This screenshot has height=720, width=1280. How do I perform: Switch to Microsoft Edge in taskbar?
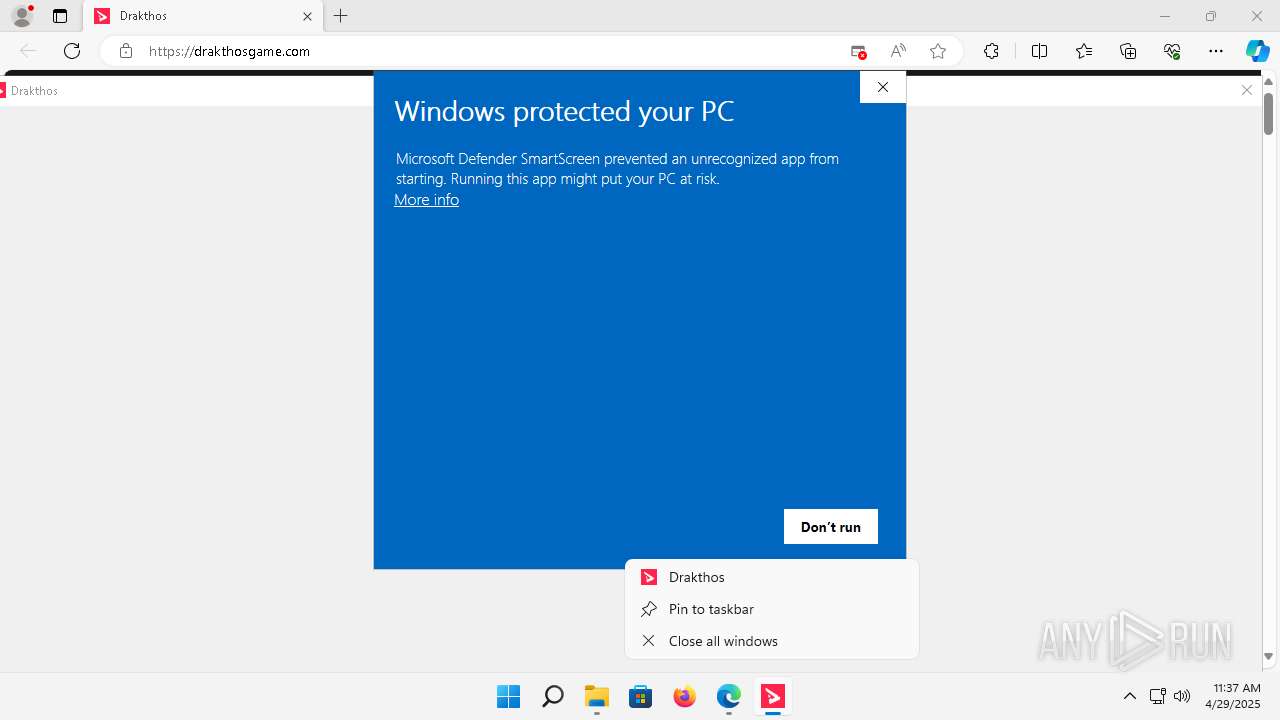point(729,696)
